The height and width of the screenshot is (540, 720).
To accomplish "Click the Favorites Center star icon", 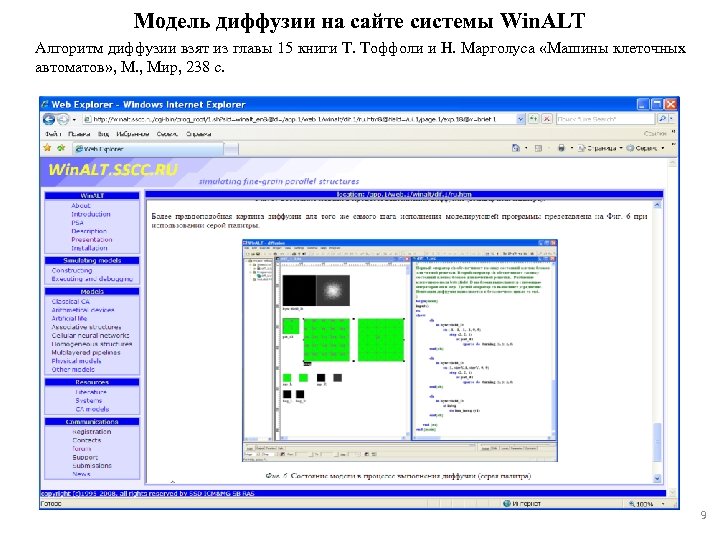I will pos(47,148).
